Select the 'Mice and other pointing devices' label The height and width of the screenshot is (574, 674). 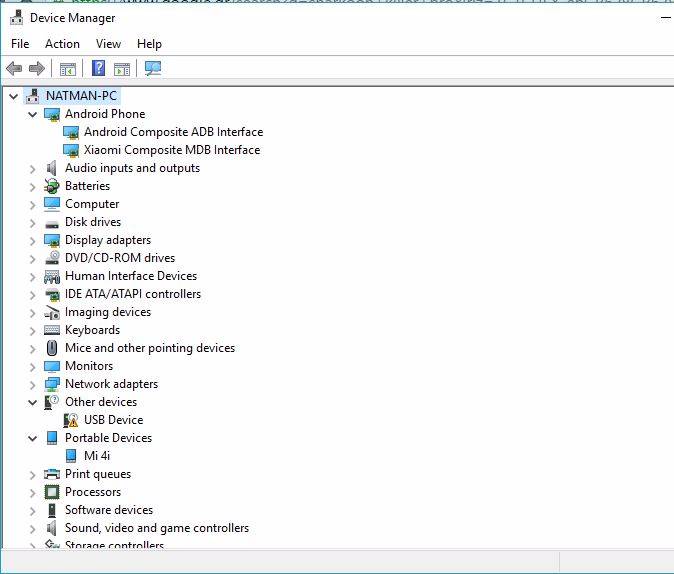[150, 348]
